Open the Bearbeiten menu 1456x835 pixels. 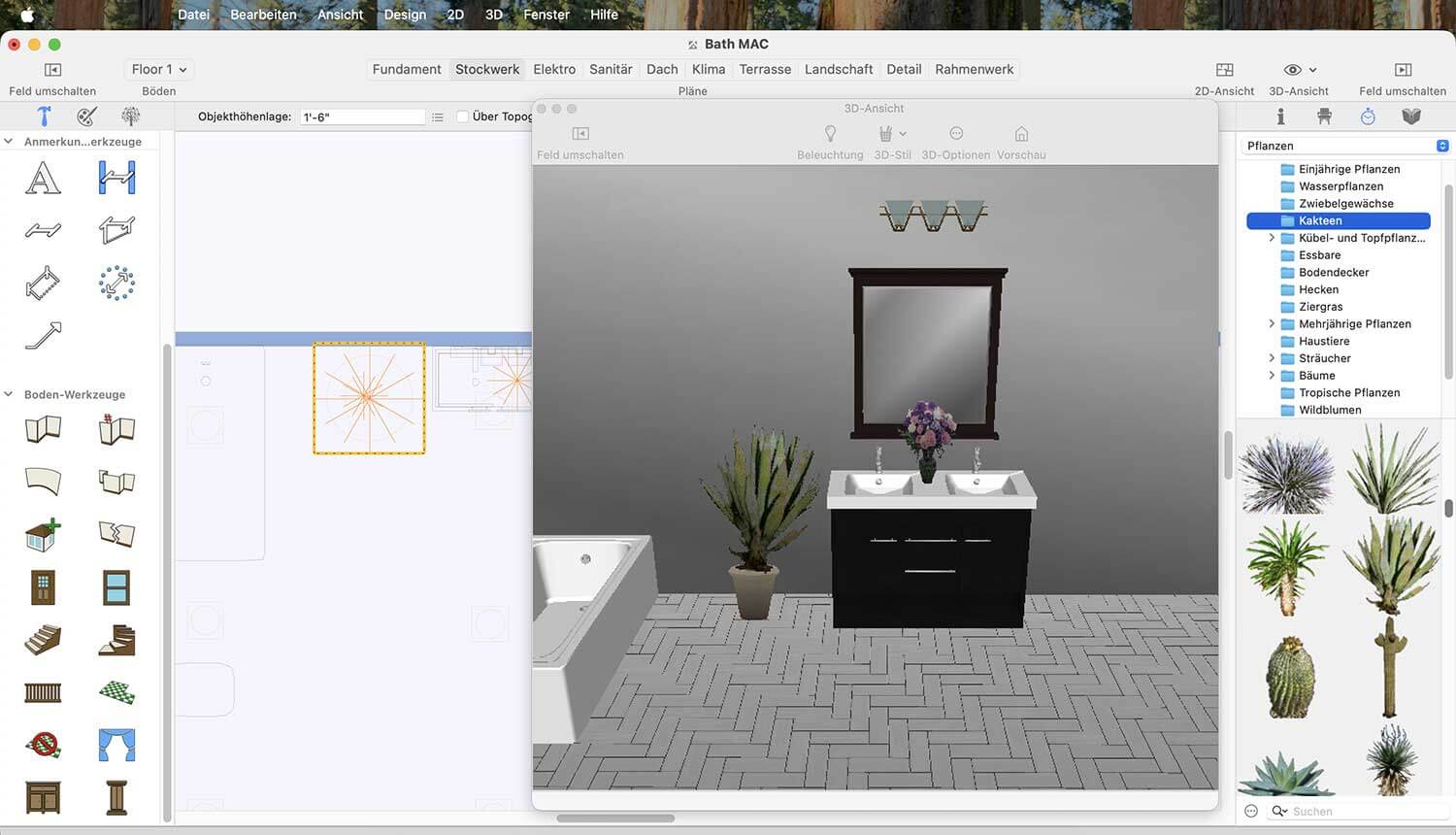pos(263,15)
